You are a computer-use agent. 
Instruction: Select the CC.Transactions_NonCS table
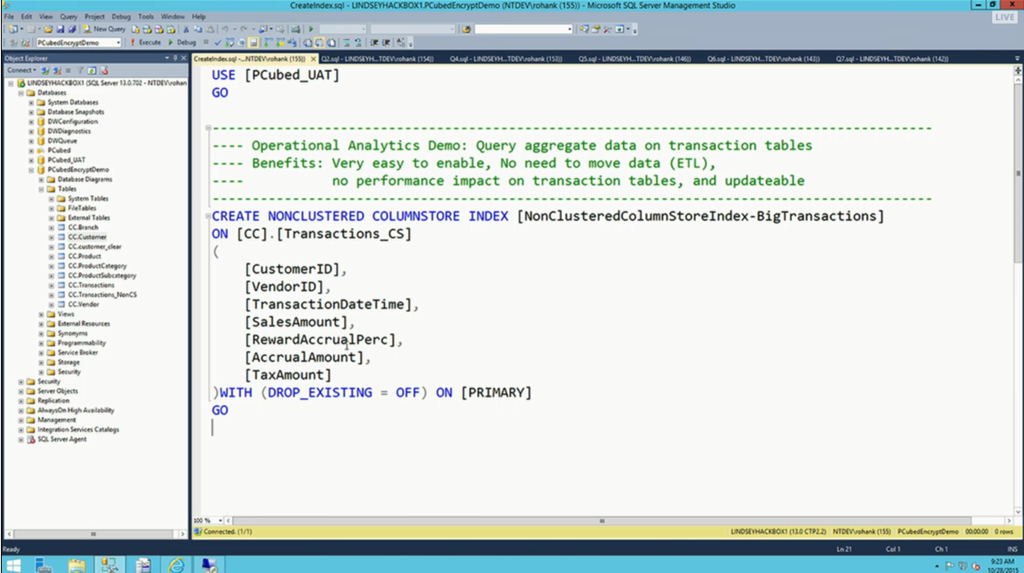[x=102, y=295]
